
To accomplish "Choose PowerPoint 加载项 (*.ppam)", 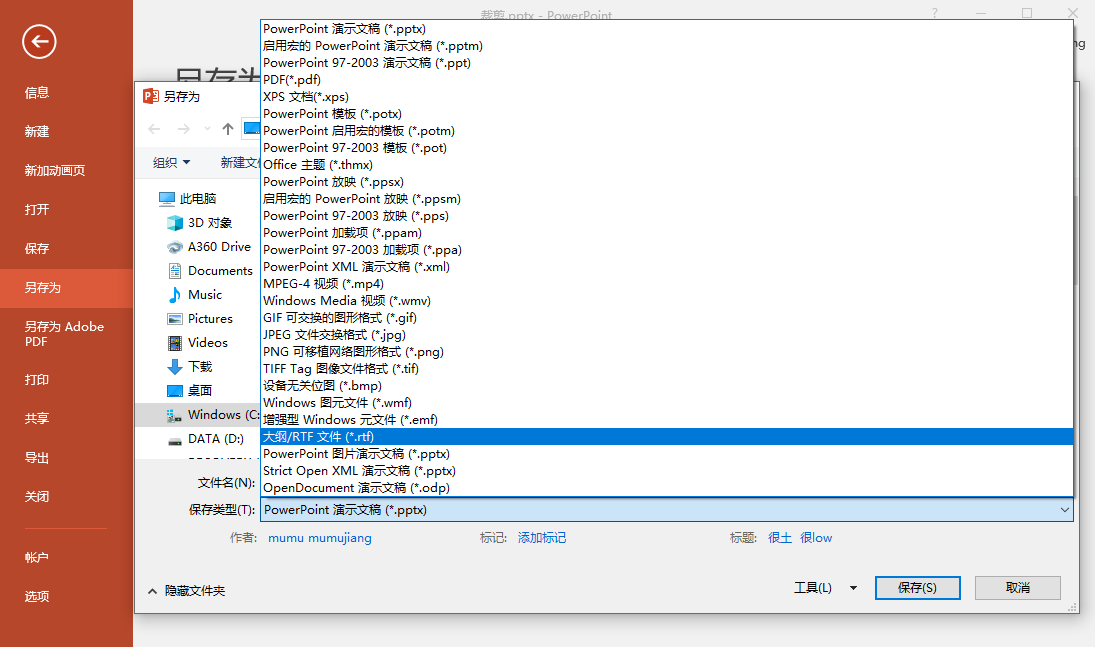I will pos(666,233).
